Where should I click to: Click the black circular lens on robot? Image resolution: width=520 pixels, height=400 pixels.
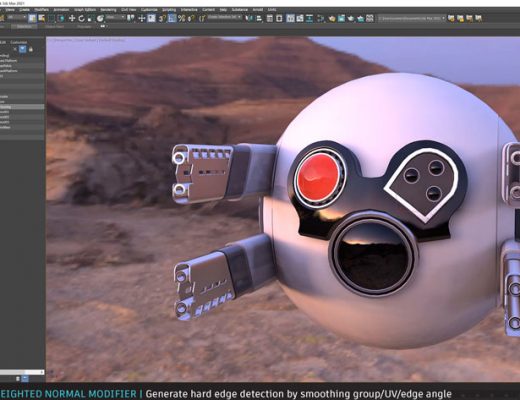click(373, 257)
